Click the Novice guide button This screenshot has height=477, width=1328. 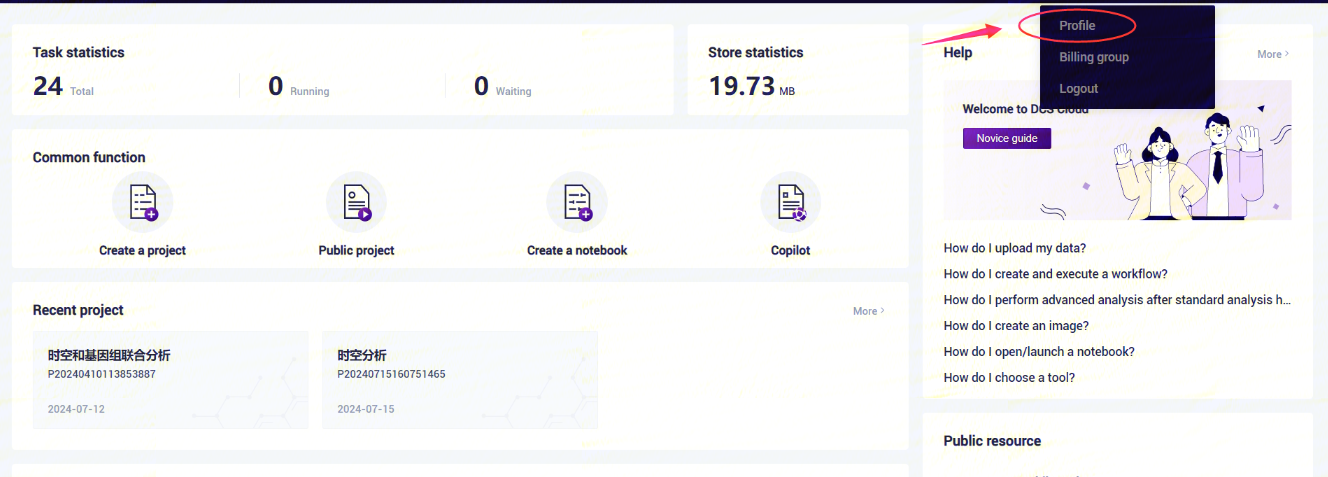tap(1007, 138)
